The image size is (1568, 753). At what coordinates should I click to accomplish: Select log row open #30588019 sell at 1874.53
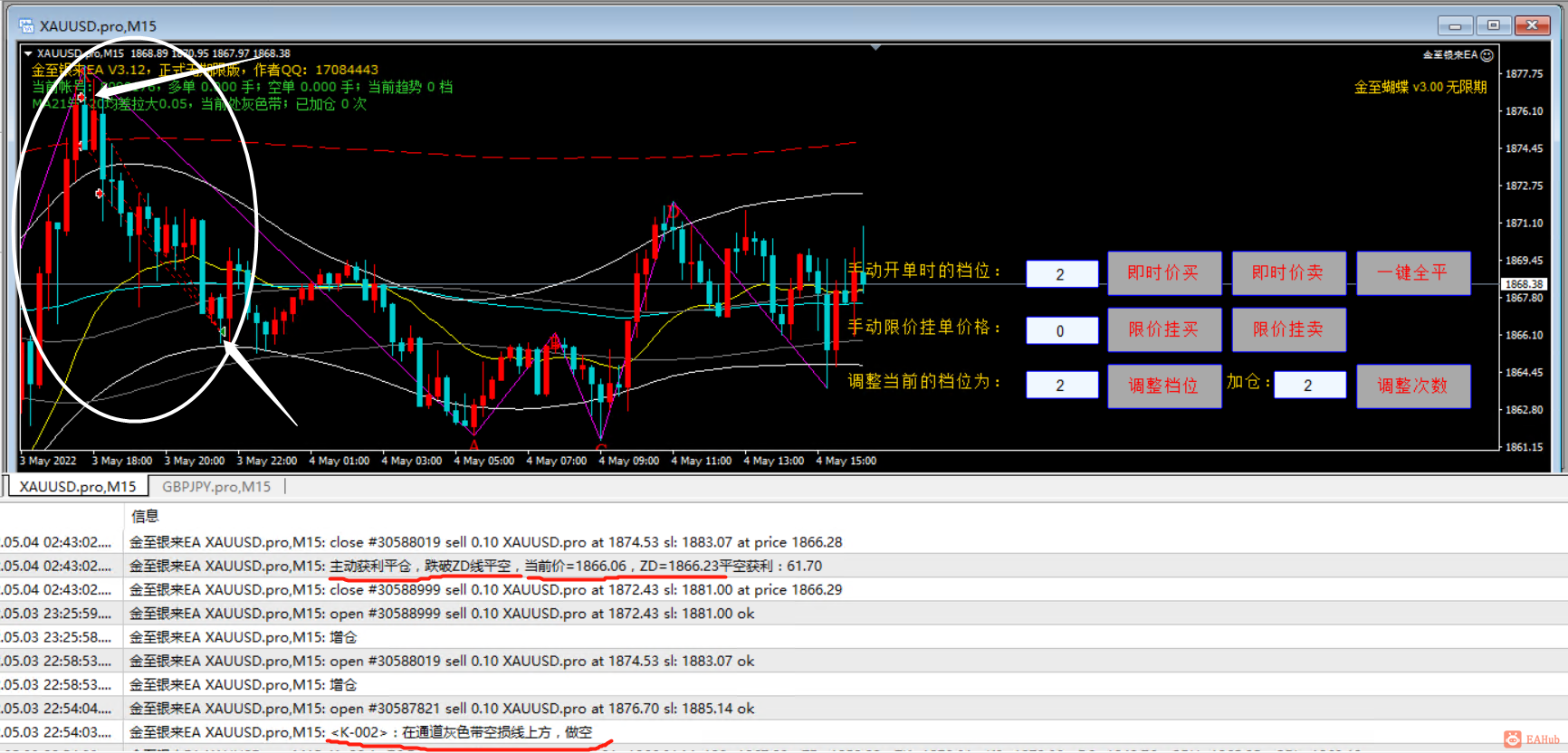[x=784, y=661]
